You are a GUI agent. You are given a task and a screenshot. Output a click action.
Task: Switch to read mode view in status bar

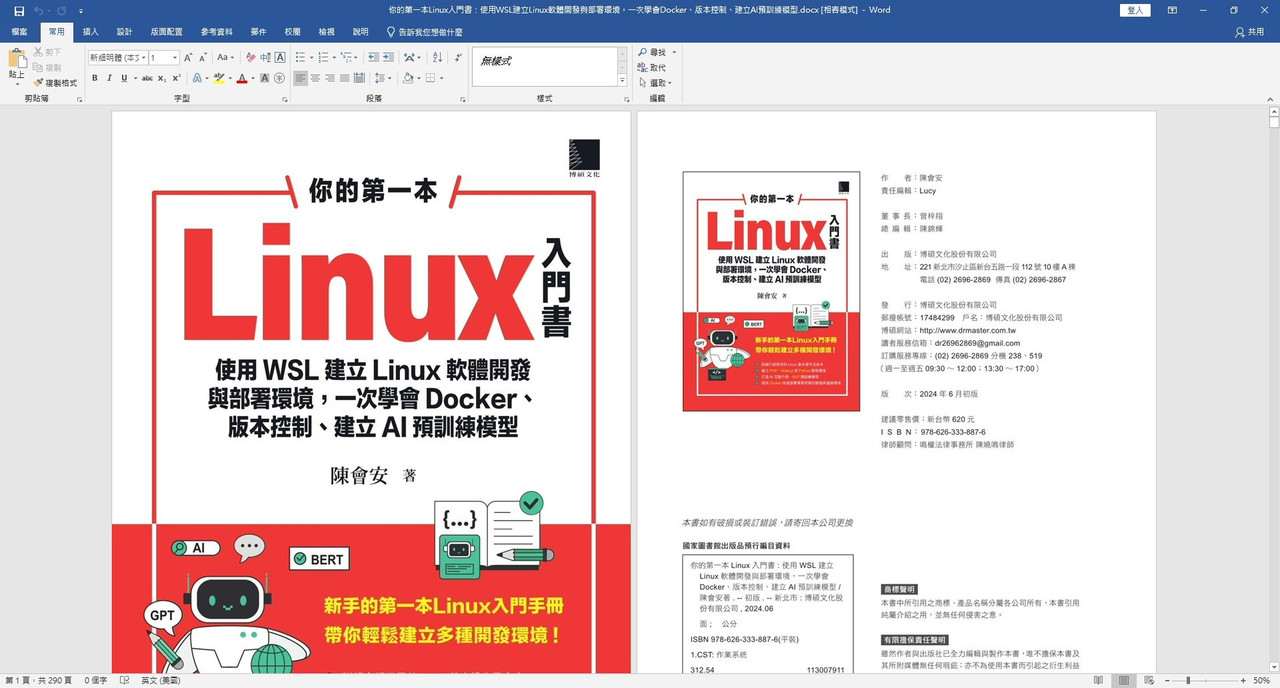pyautogui.click(x=1098, y=680)
